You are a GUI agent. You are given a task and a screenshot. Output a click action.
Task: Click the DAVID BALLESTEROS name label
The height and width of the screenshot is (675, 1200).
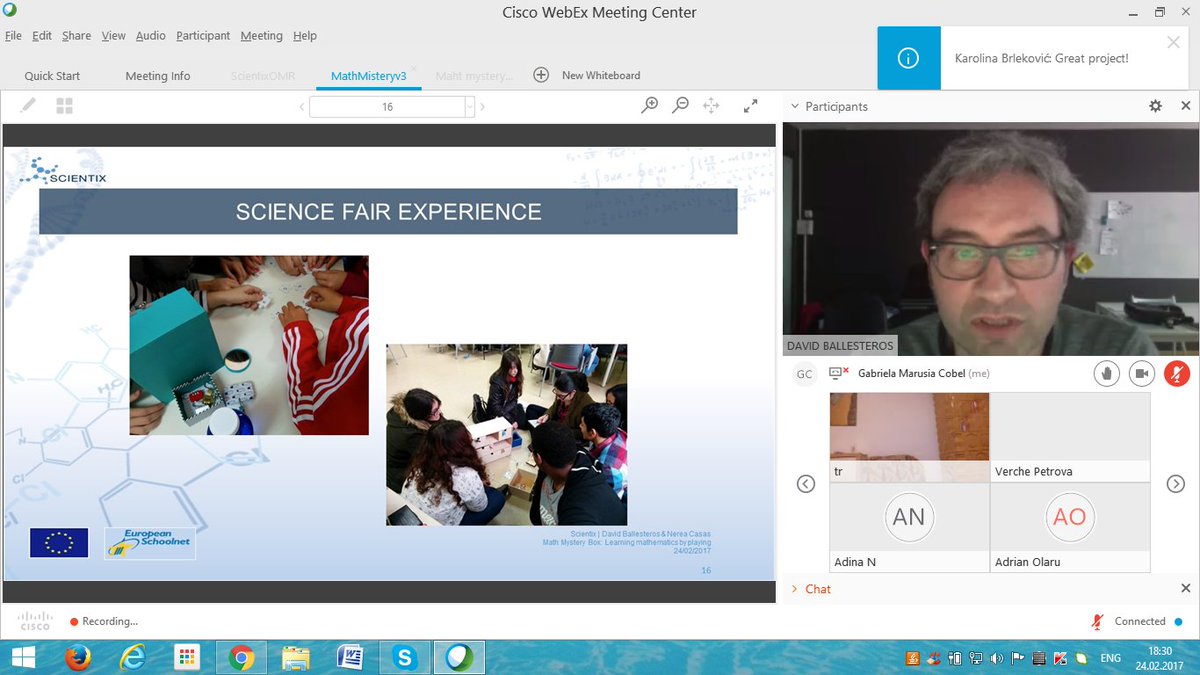[x=840, y=346]
